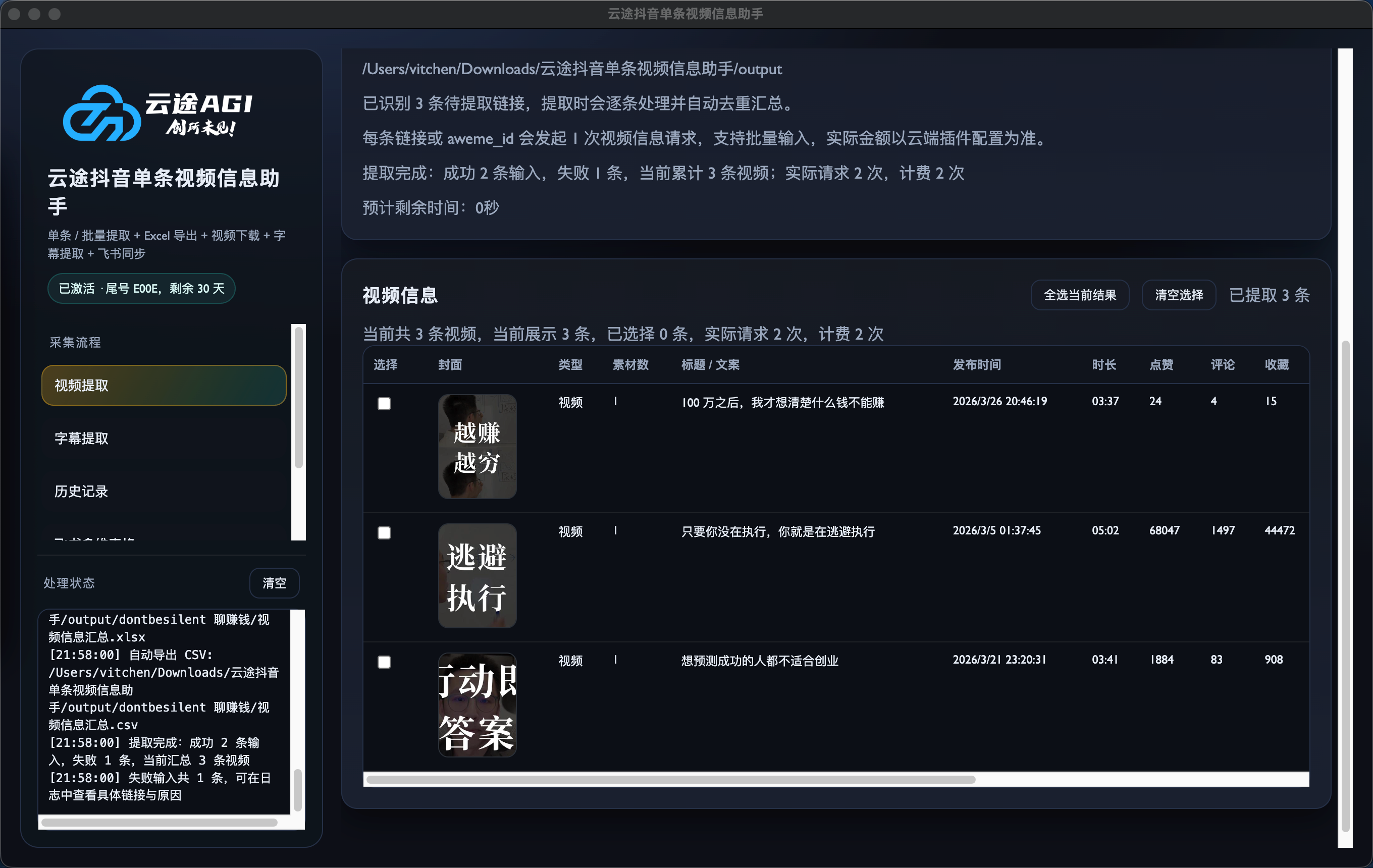1373x868 pixels.
Task: Click the 行动即答案 cover thumbnail
Action: coord(477,706)
